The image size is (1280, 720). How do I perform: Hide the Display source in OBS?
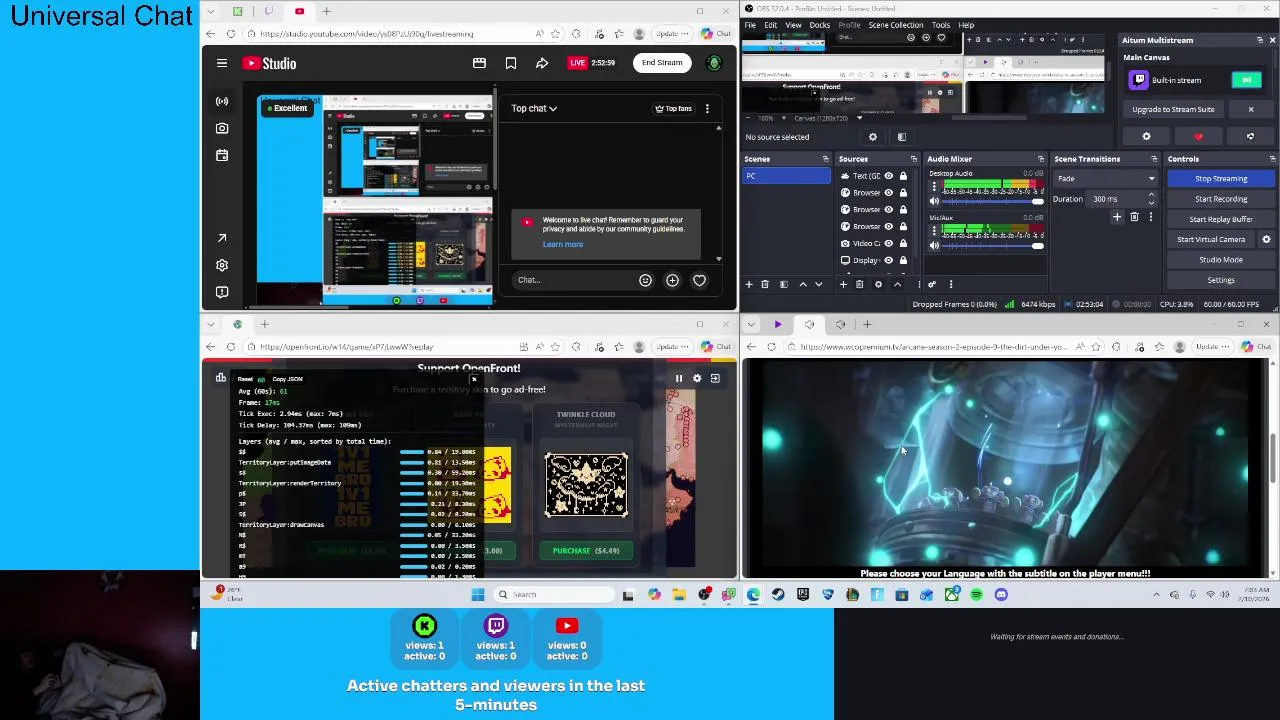(888, 260)
